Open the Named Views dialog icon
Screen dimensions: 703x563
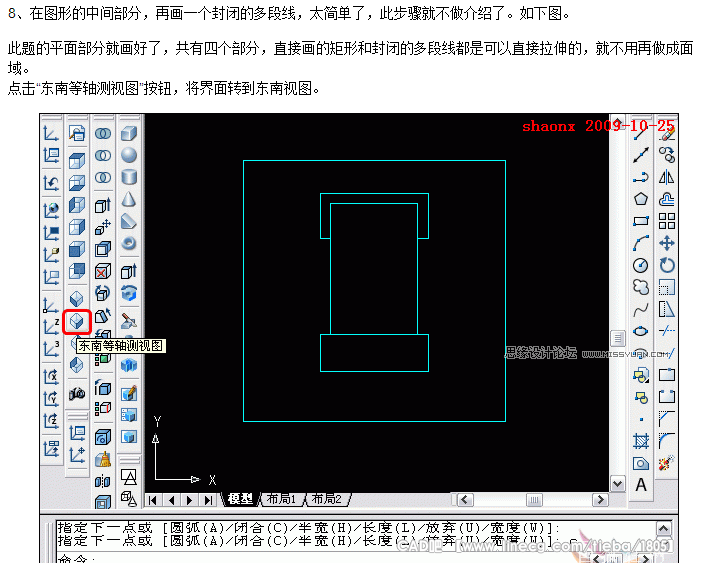tap(77, 134)
